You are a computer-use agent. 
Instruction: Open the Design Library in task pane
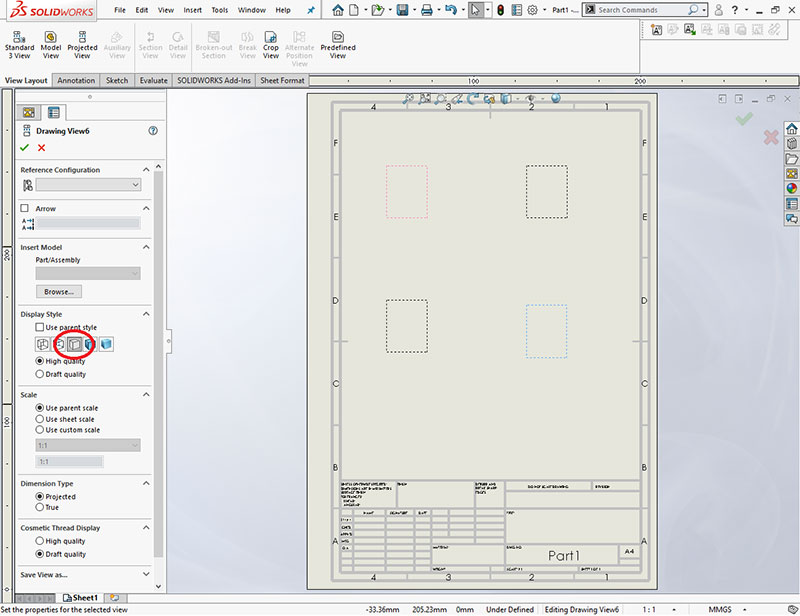(791, 144)
